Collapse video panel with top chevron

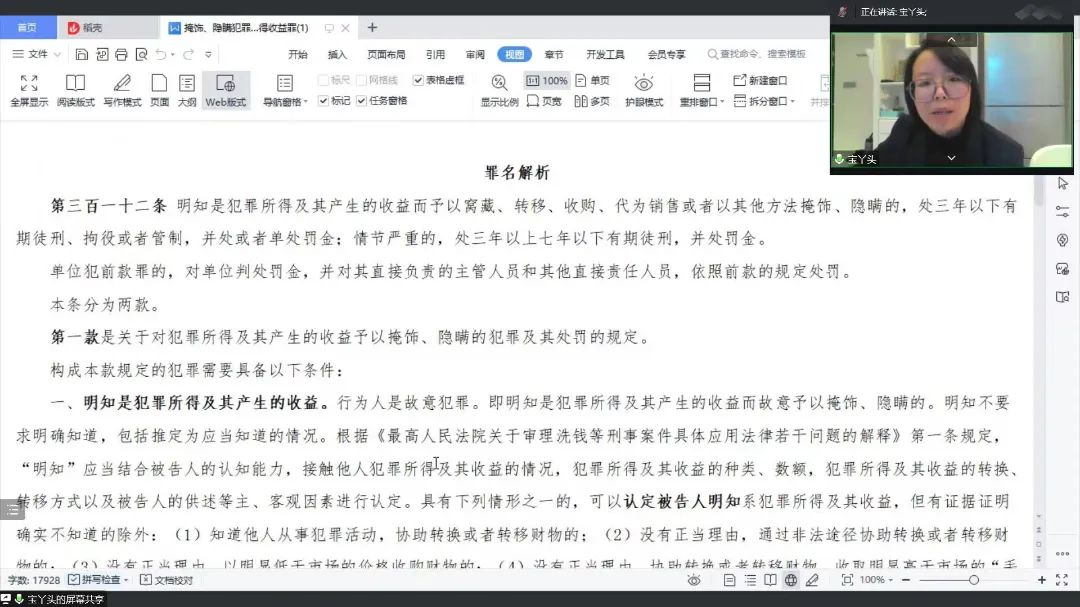[951, 40]
